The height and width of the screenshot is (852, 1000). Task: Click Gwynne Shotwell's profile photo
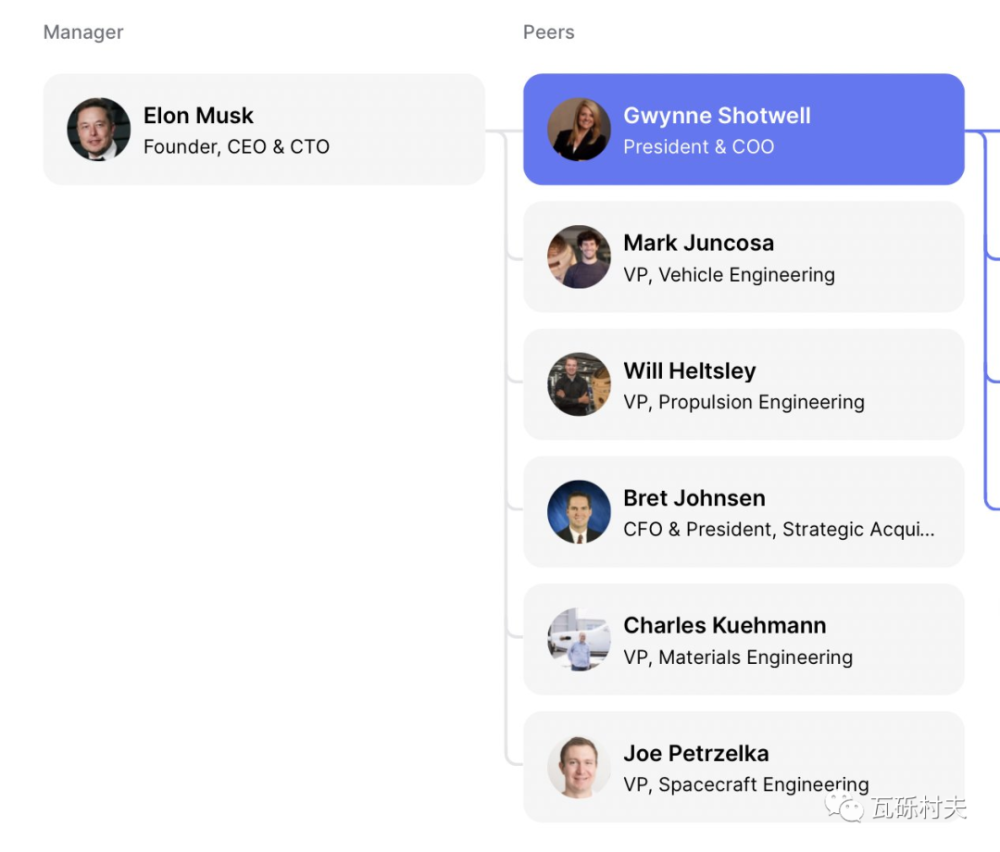(579, 129)
